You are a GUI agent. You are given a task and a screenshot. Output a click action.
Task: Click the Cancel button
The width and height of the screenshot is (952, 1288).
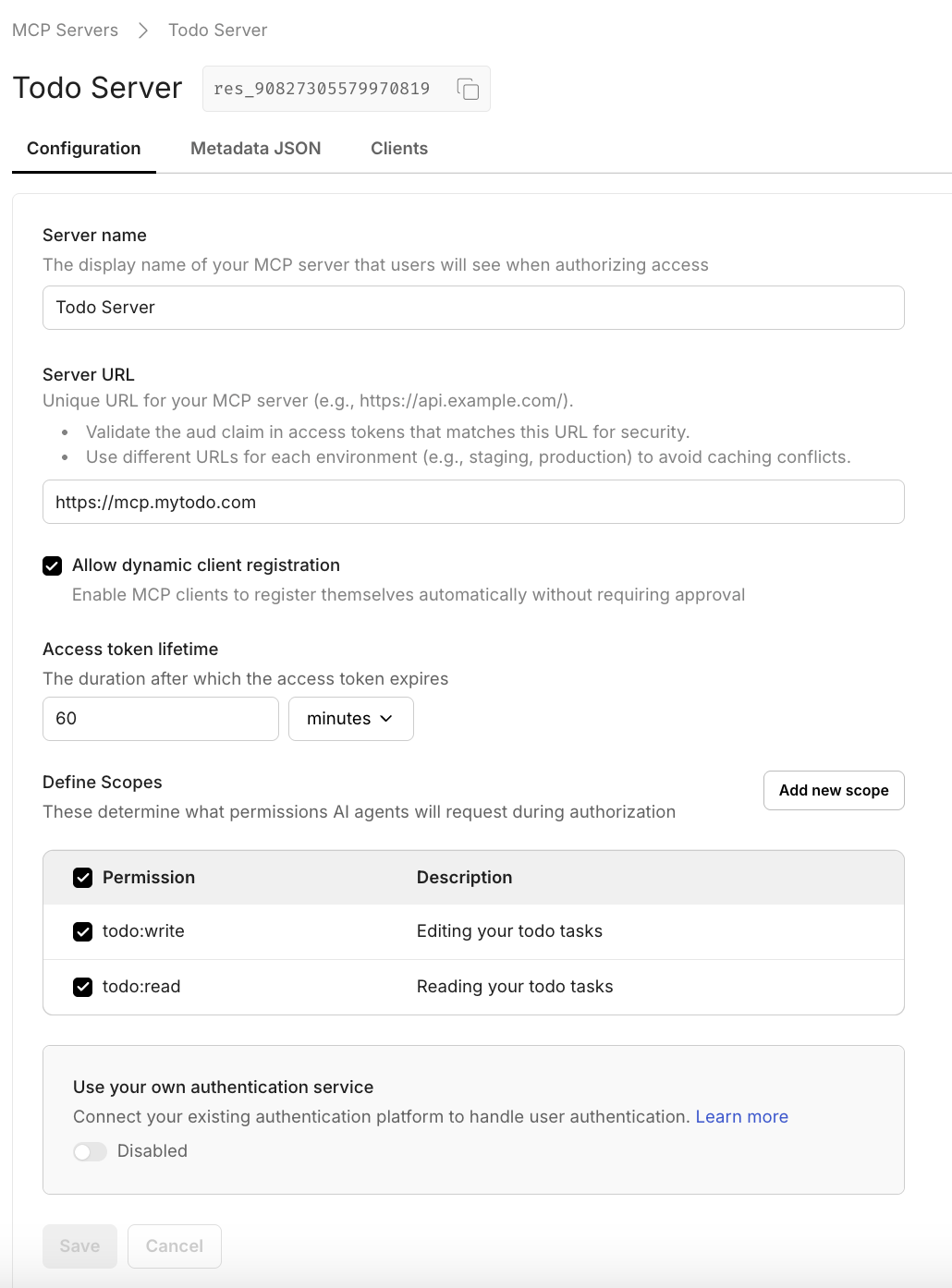[x=174, y=1245]
